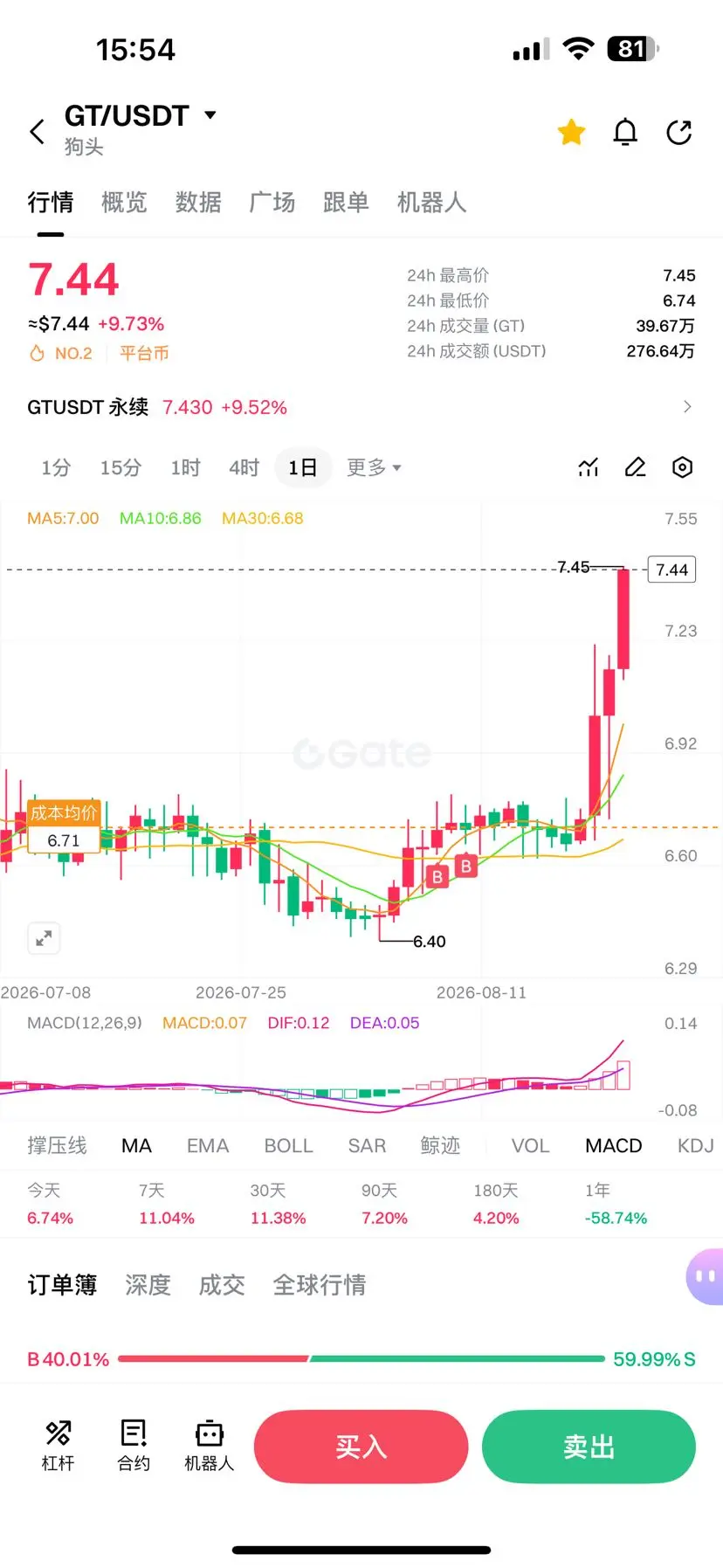Image resolution: width=723 pixels, height=1568 pixels.
Task: Open GTUSDT perpetual row chevron
Action: click(687, 407)
